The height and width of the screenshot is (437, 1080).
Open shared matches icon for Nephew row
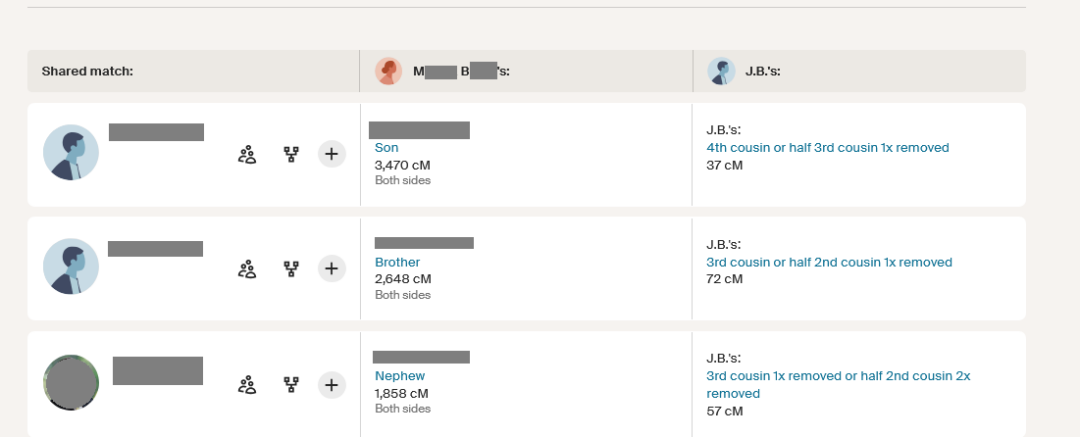click(247, 385)
